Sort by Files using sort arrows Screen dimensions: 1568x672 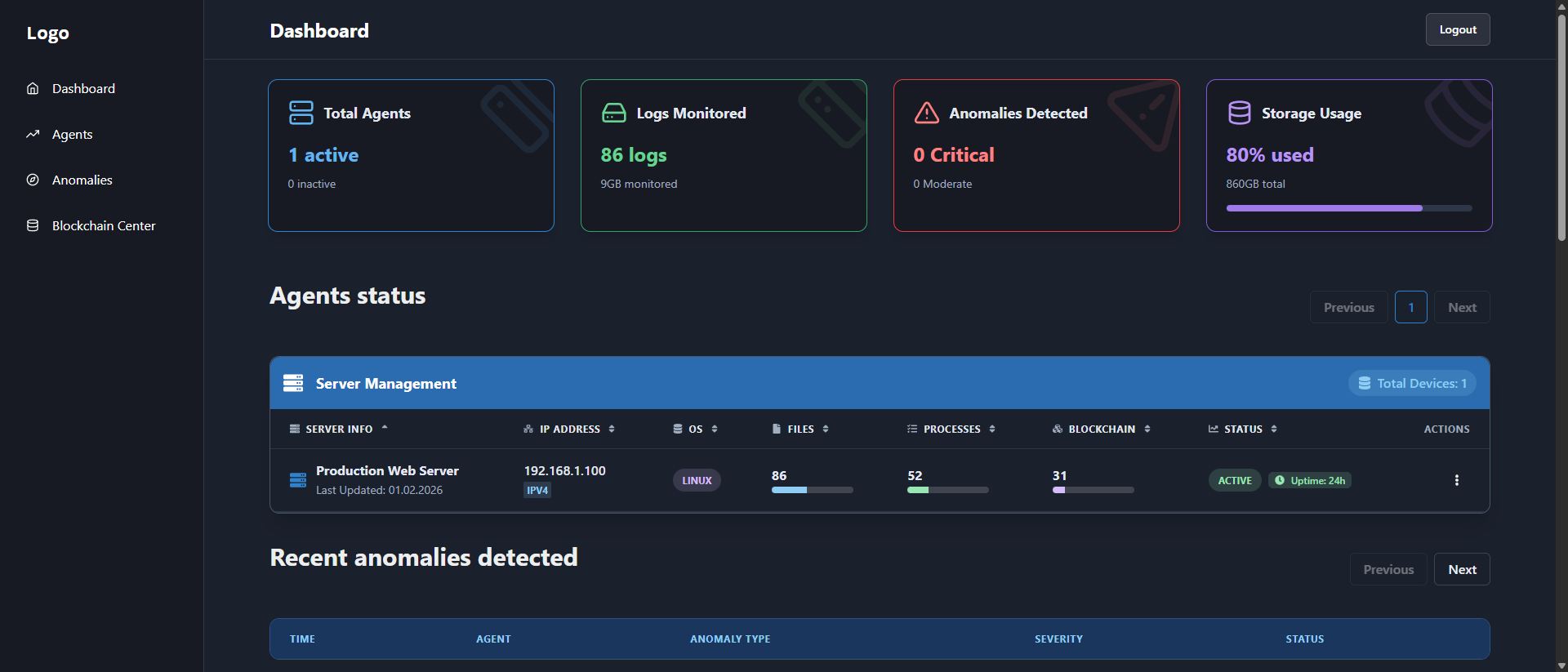826,429
